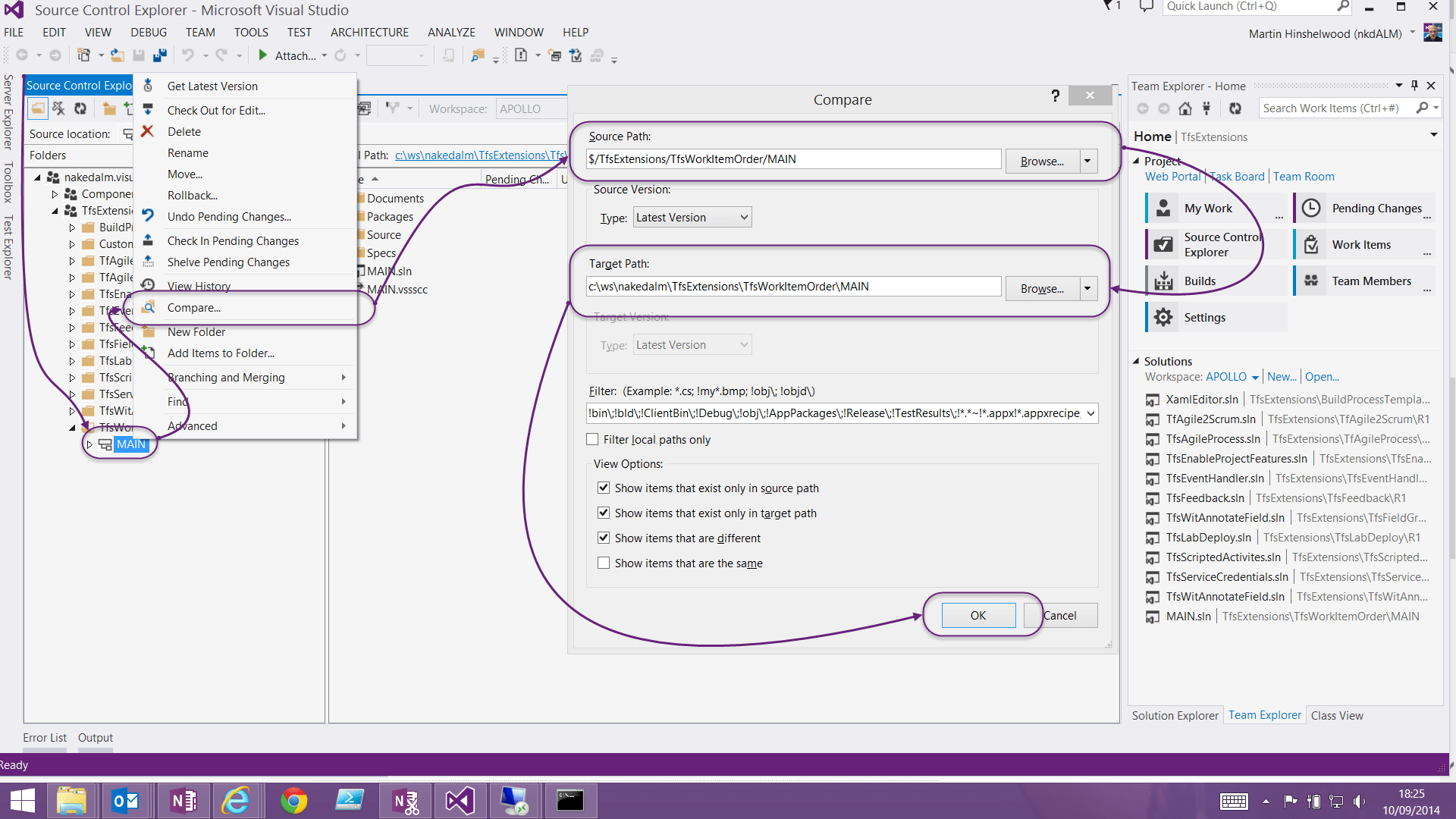1456x819 pixels.
Task: Switch to the Solution Explorer tab
Action: coord(1175,715)
